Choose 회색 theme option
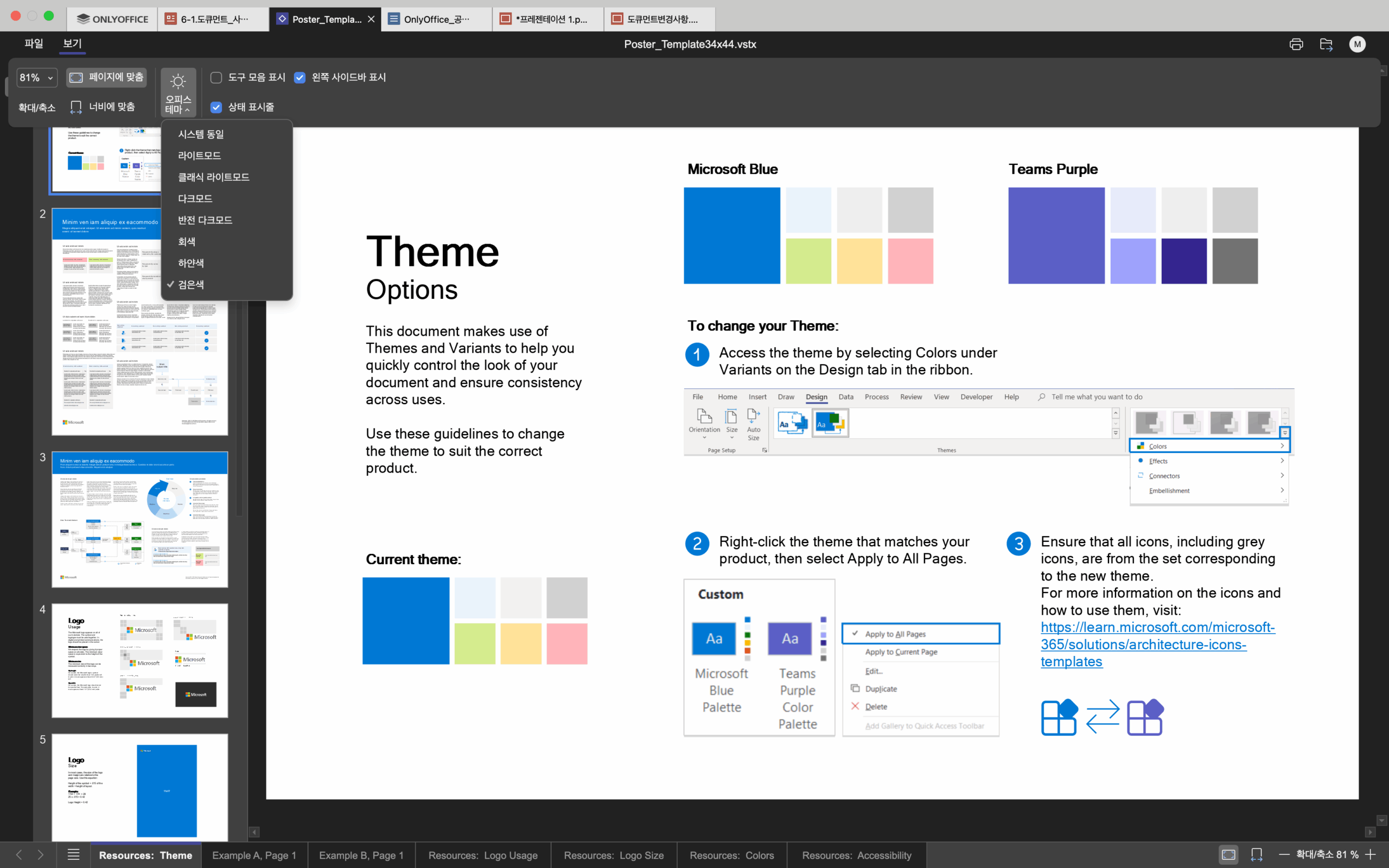The width and height of the screenshot is (1389, 868). tap(227, 242)
